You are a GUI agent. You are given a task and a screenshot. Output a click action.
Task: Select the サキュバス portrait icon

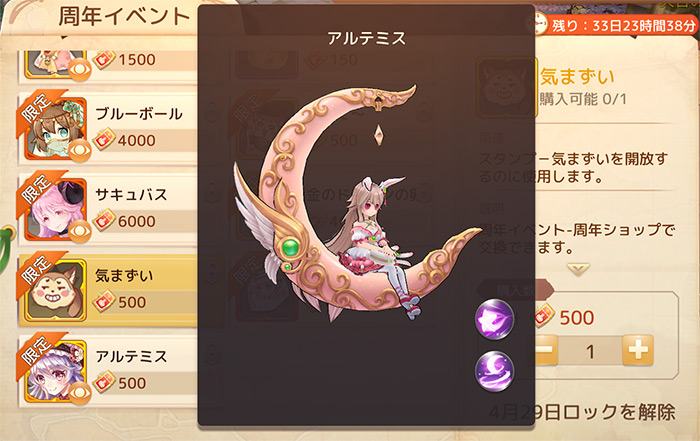pos(55,209)
